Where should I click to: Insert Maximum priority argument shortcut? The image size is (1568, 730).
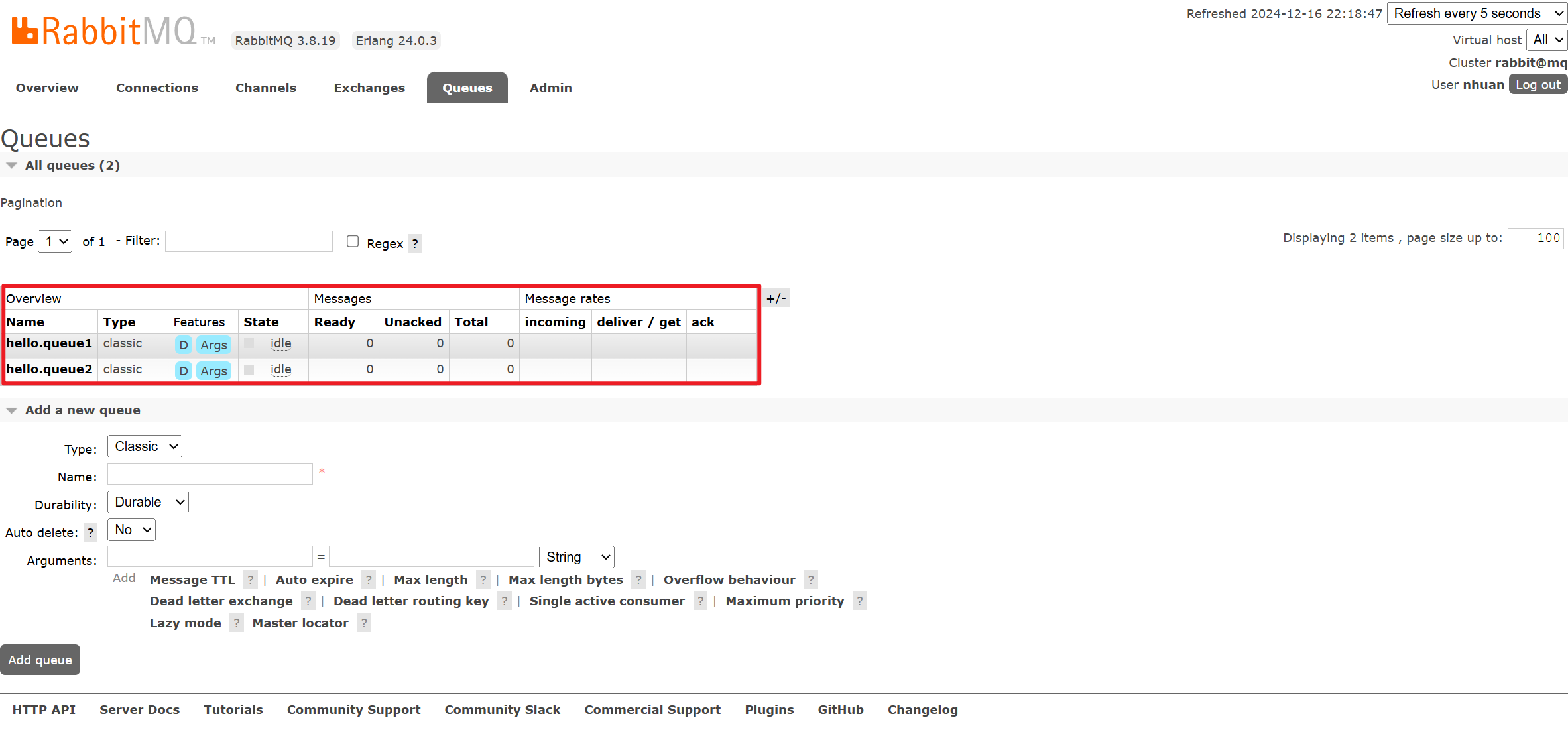[785, 601]
